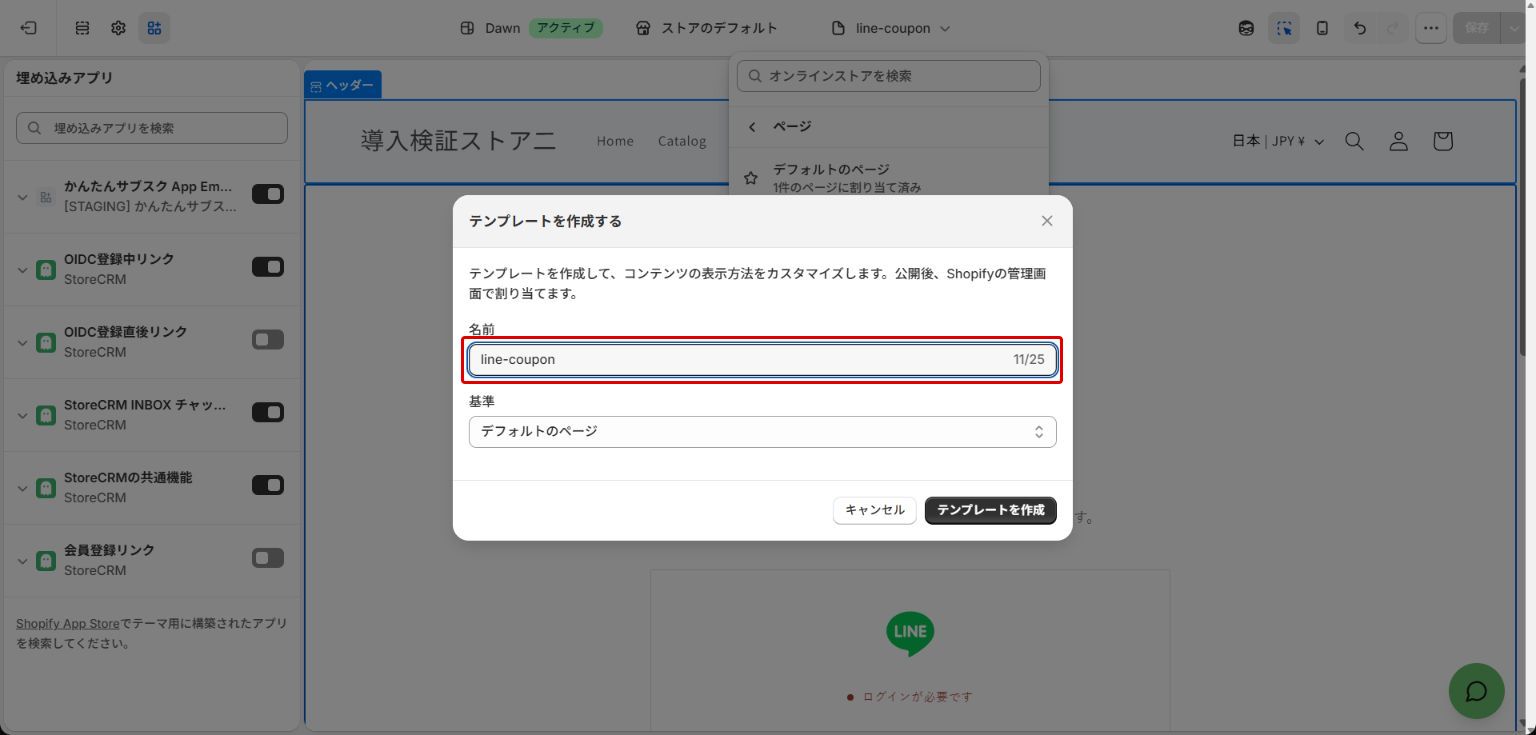
Task: Switch to mobile preview icon
Action: coord(1322,28)
